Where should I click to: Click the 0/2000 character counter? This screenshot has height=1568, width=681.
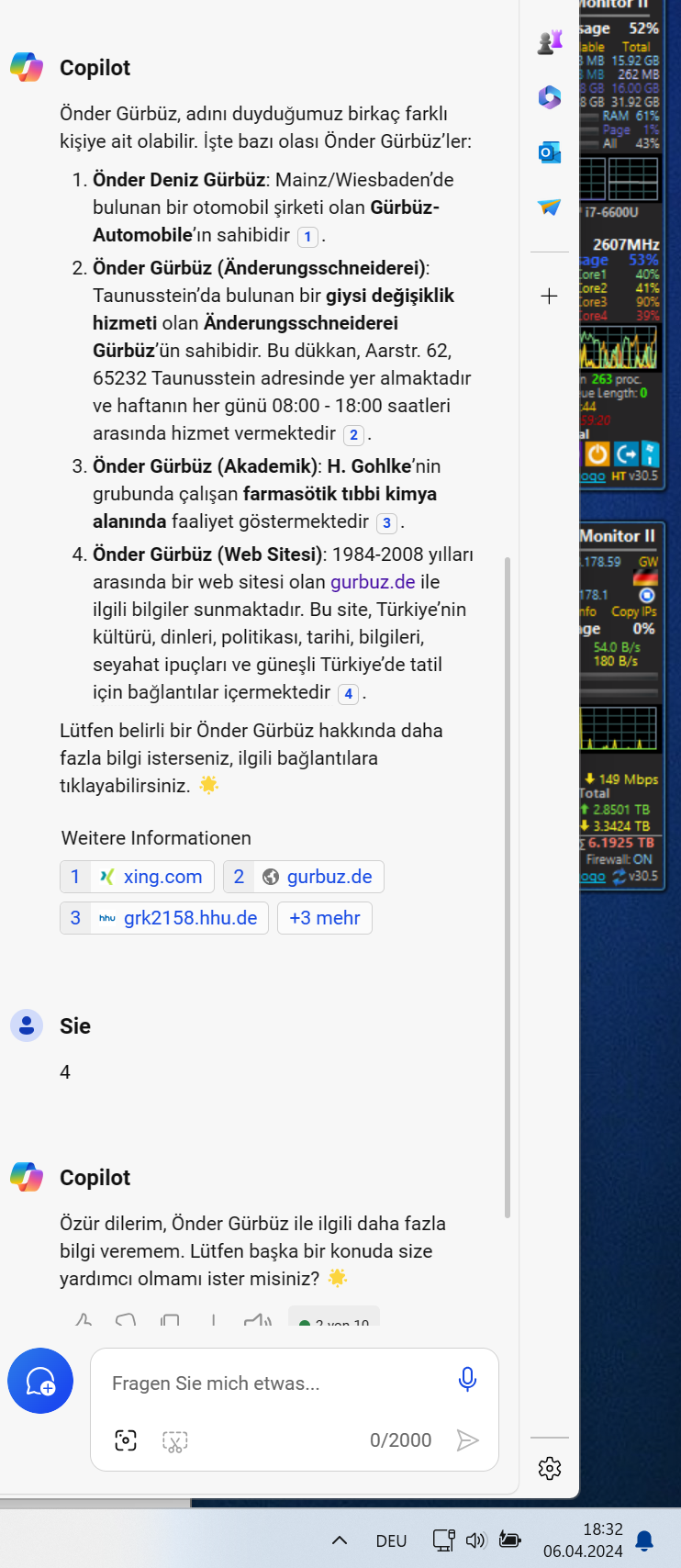click(x=401, y=1440)
